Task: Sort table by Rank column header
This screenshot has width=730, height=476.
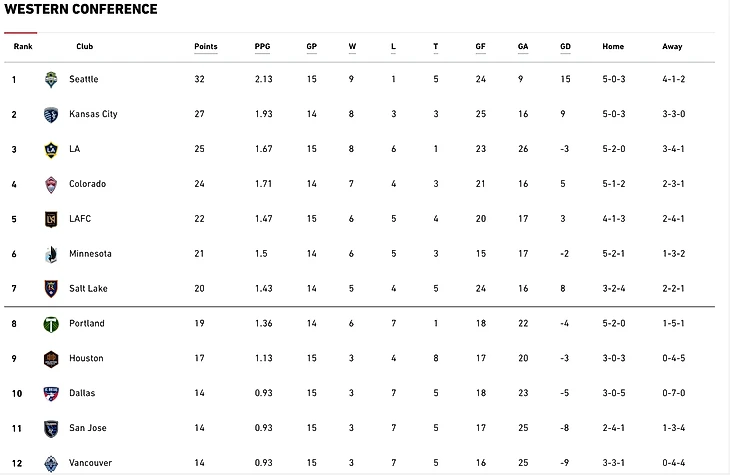Action: (x=23, y=47)
